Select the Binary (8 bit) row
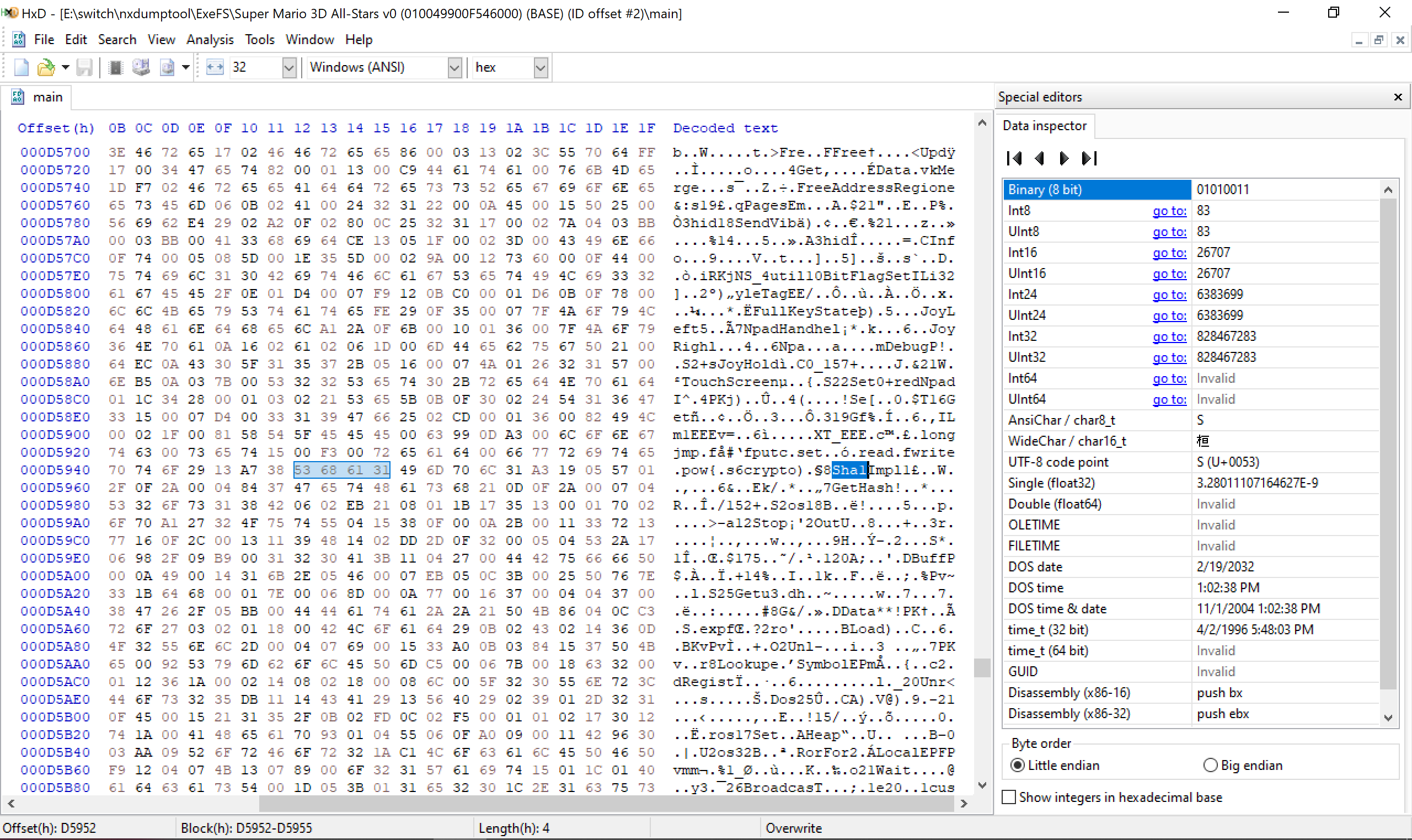The image size is (1412, 840). [1191, 190]
